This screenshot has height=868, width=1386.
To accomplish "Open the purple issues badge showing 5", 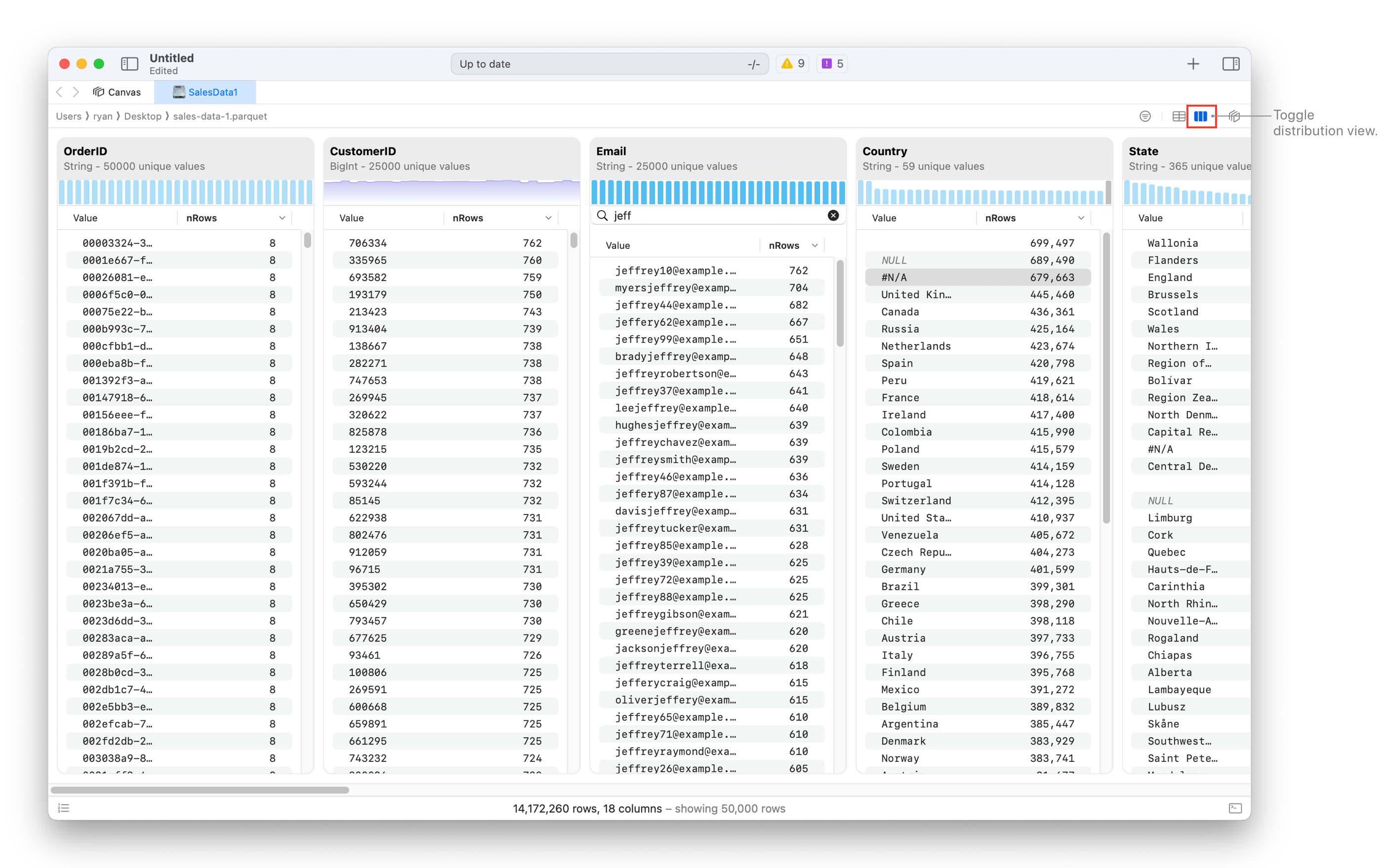I will (832, 64).
